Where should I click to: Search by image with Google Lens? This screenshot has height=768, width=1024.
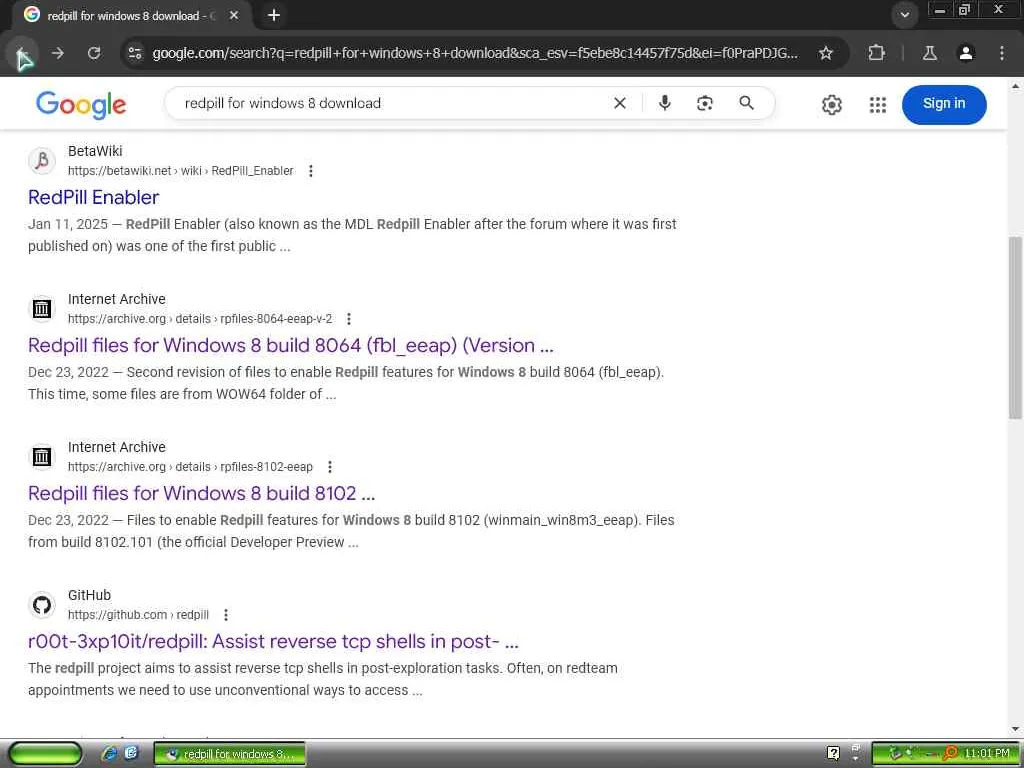[705, 103]
